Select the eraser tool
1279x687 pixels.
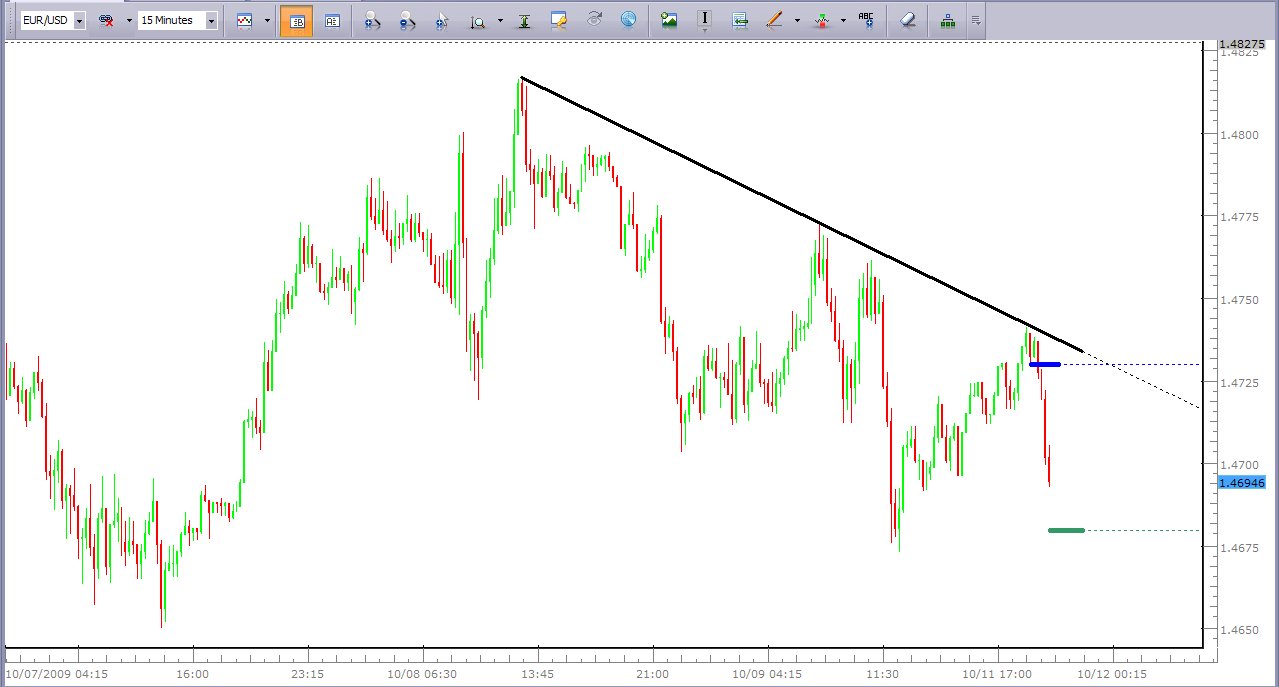click(x=907, y=20)
